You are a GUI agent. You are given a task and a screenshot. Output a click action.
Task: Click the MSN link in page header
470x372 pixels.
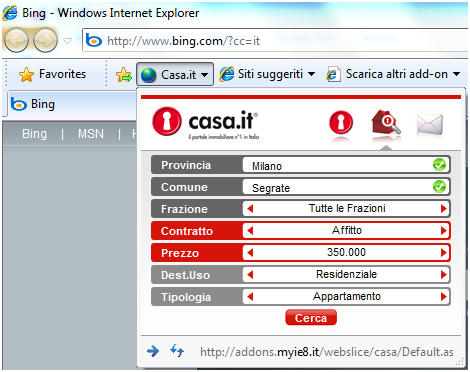coord(91,134)
